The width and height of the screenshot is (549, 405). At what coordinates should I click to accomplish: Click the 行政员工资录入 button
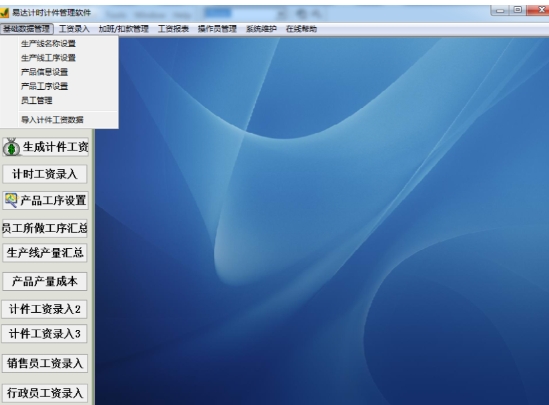(45, 393)
